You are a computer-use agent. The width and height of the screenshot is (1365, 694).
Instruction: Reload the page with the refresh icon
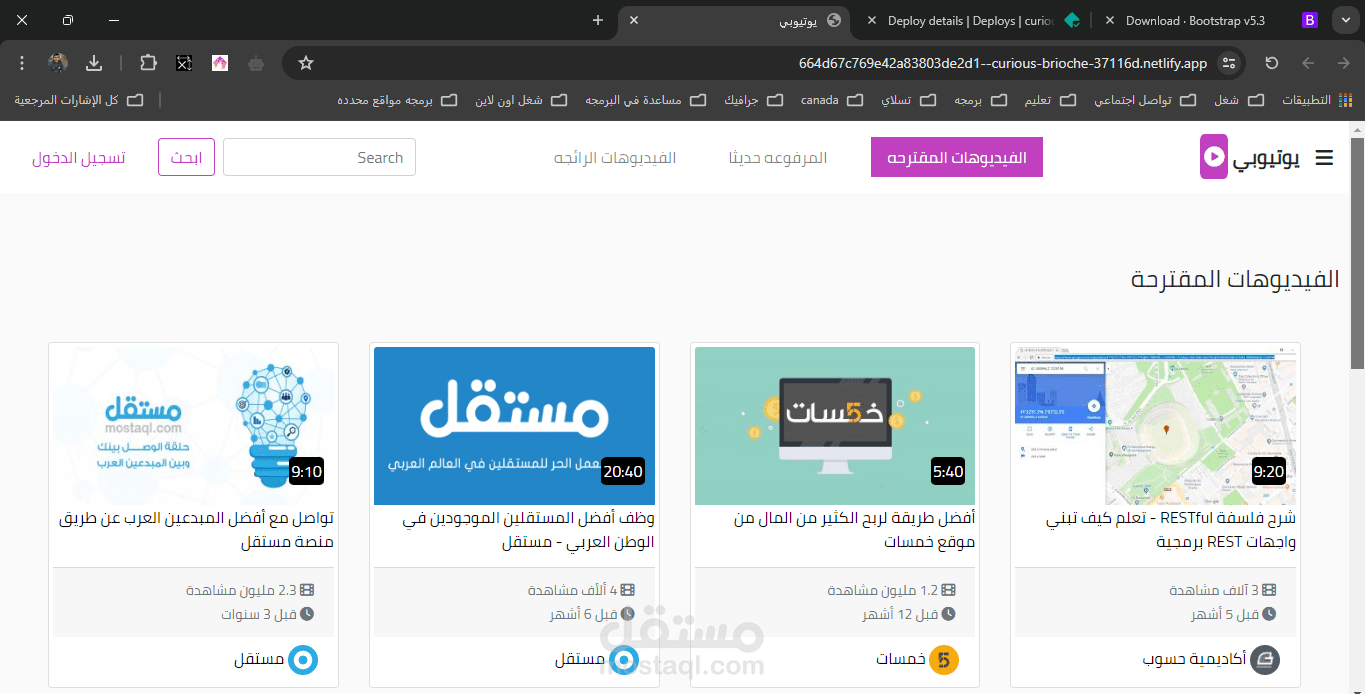click(x=1270, y=62)
